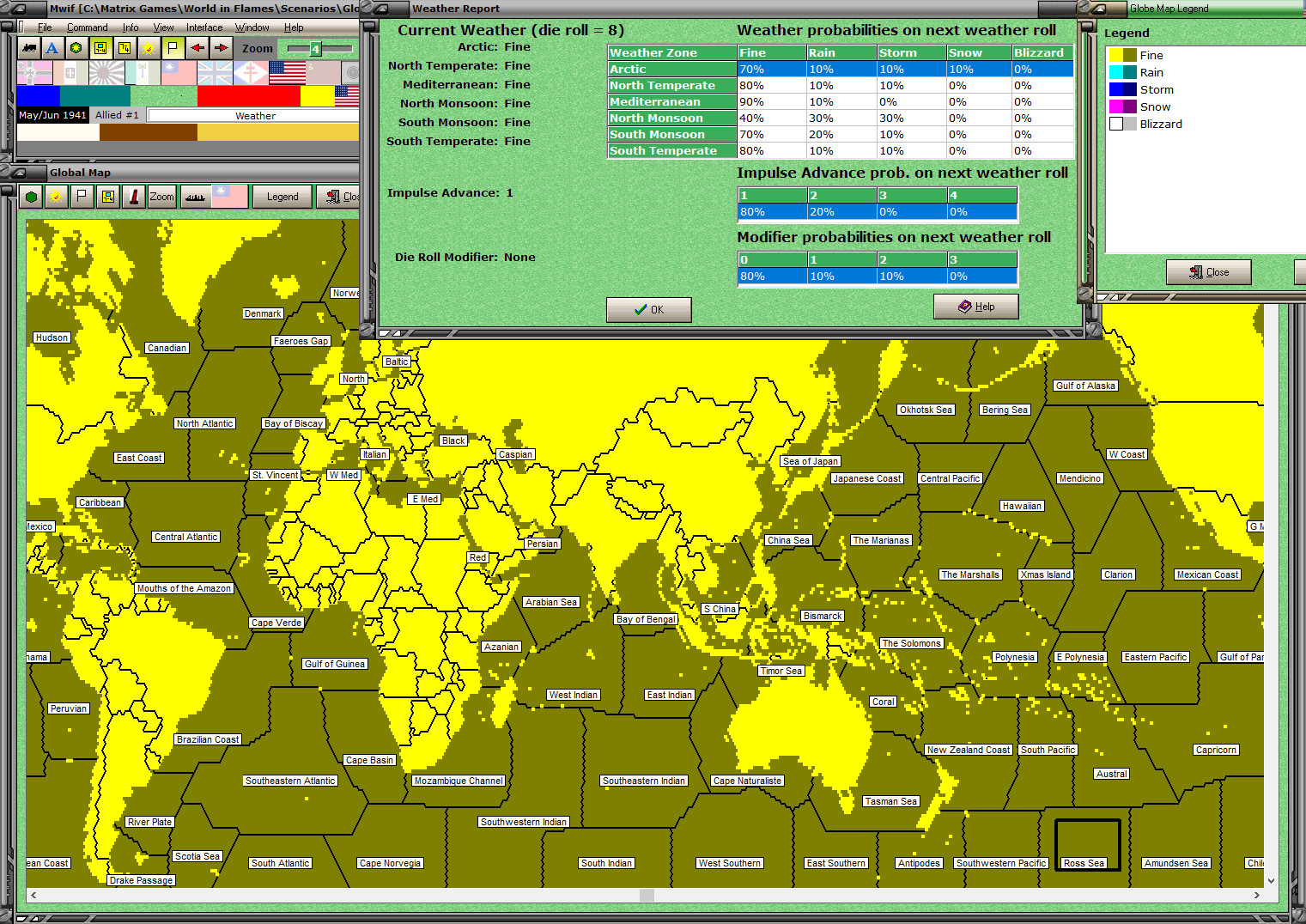Click Zoom button in Global Map toolbar
Viewport: 1306px width, 924px height.
[x=161, y=197]
